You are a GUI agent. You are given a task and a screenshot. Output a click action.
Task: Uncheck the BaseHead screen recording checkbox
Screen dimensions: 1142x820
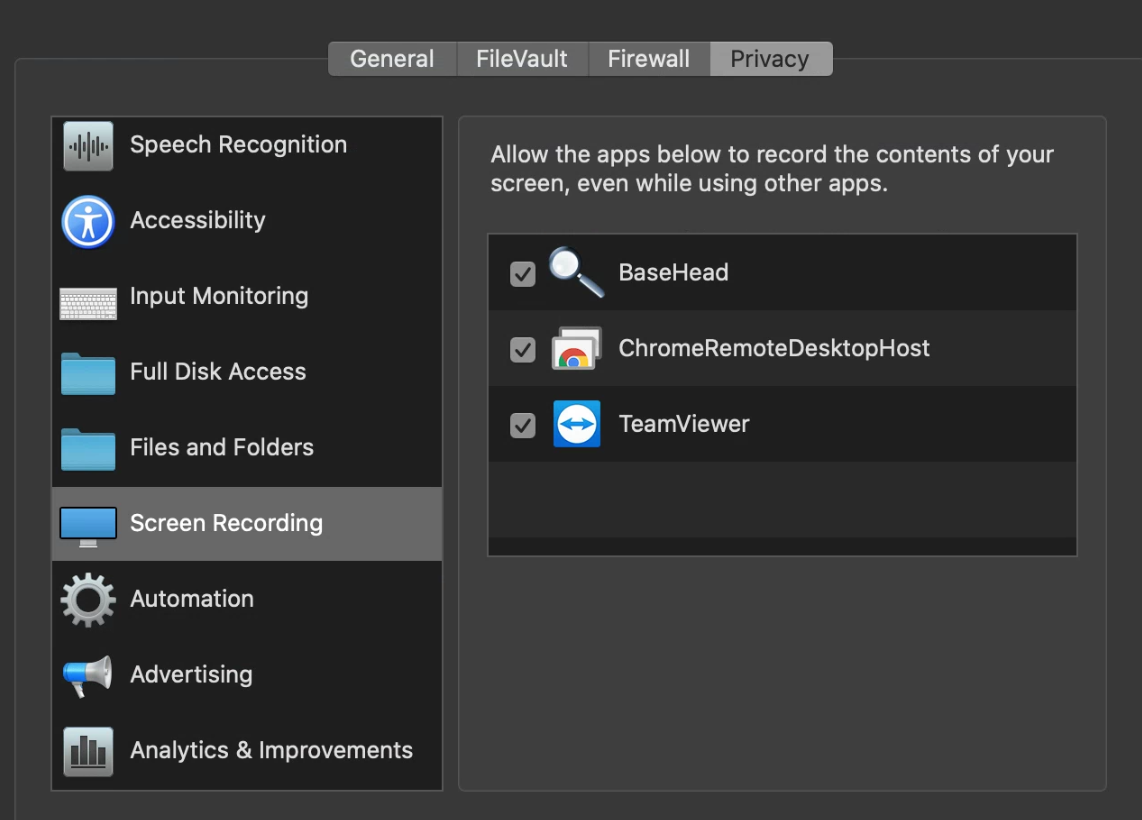[x=522, y=274]
